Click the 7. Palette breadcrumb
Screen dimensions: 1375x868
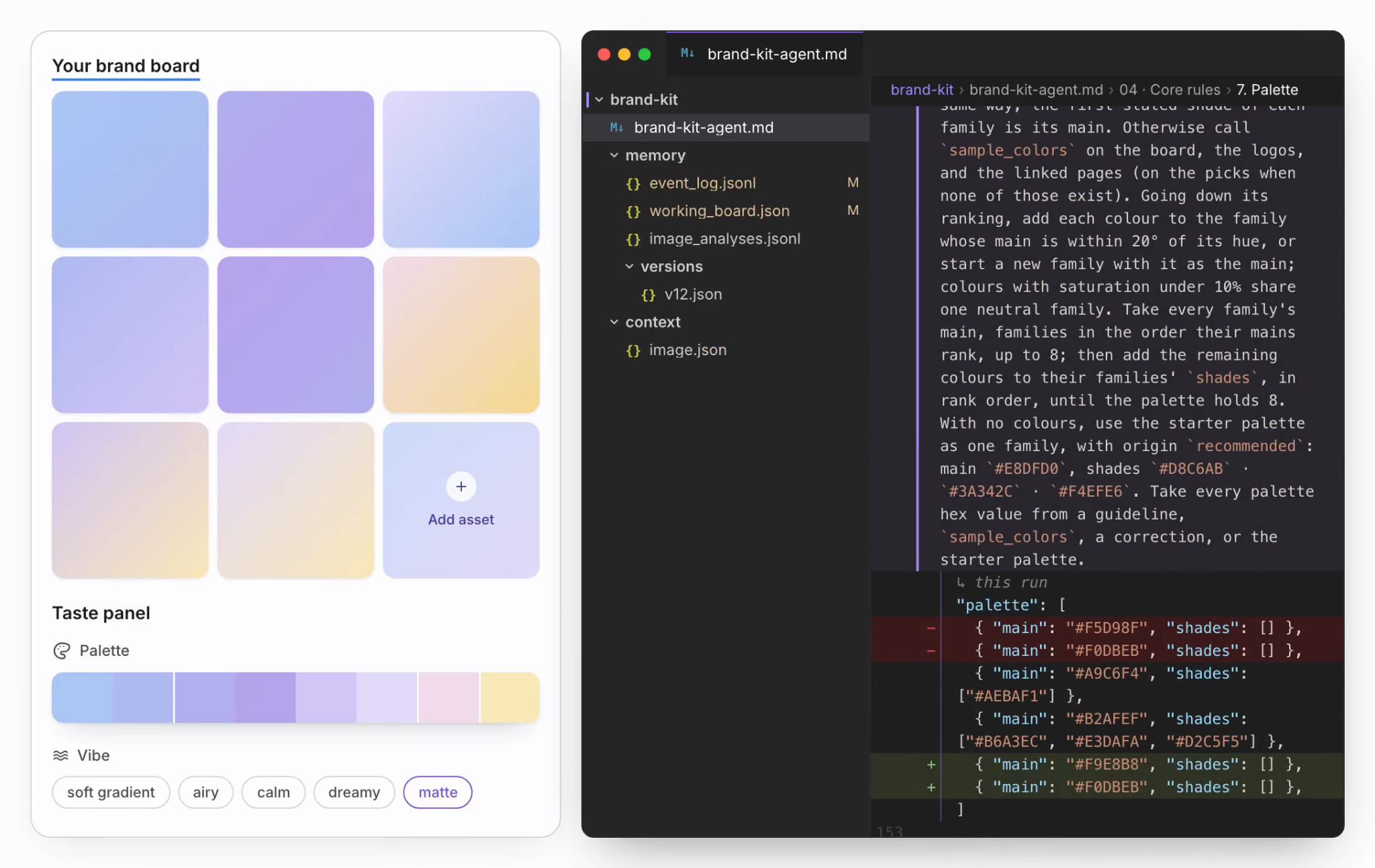(x=1267, y=89)
